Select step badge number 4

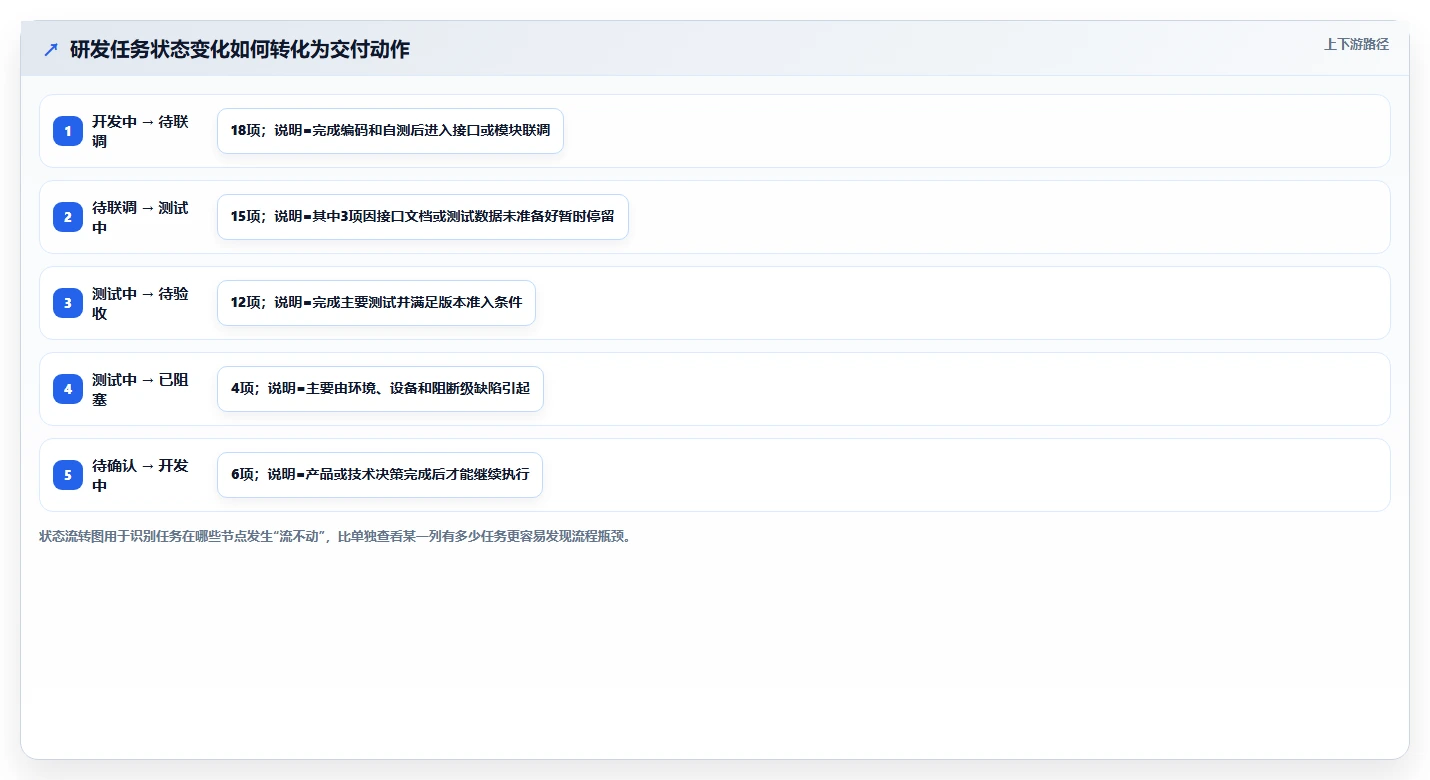pos(68,389)
